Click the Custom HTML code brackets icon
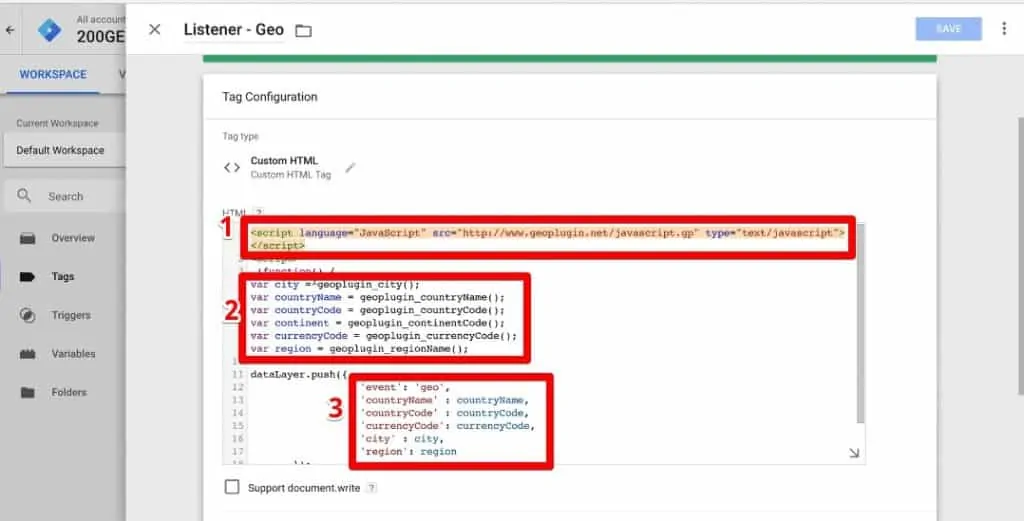Image resolution: width=1024 pixels, height=521 pixels. (232, 168)
